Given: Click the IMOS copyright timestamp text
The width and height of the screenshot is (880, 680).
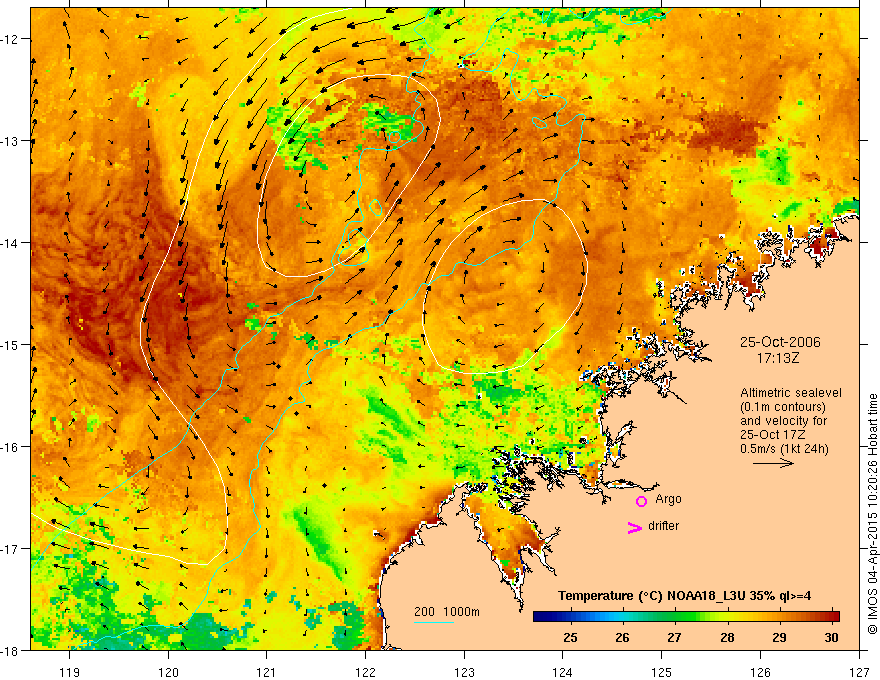Looking at the screenshot, I should 872,514.
